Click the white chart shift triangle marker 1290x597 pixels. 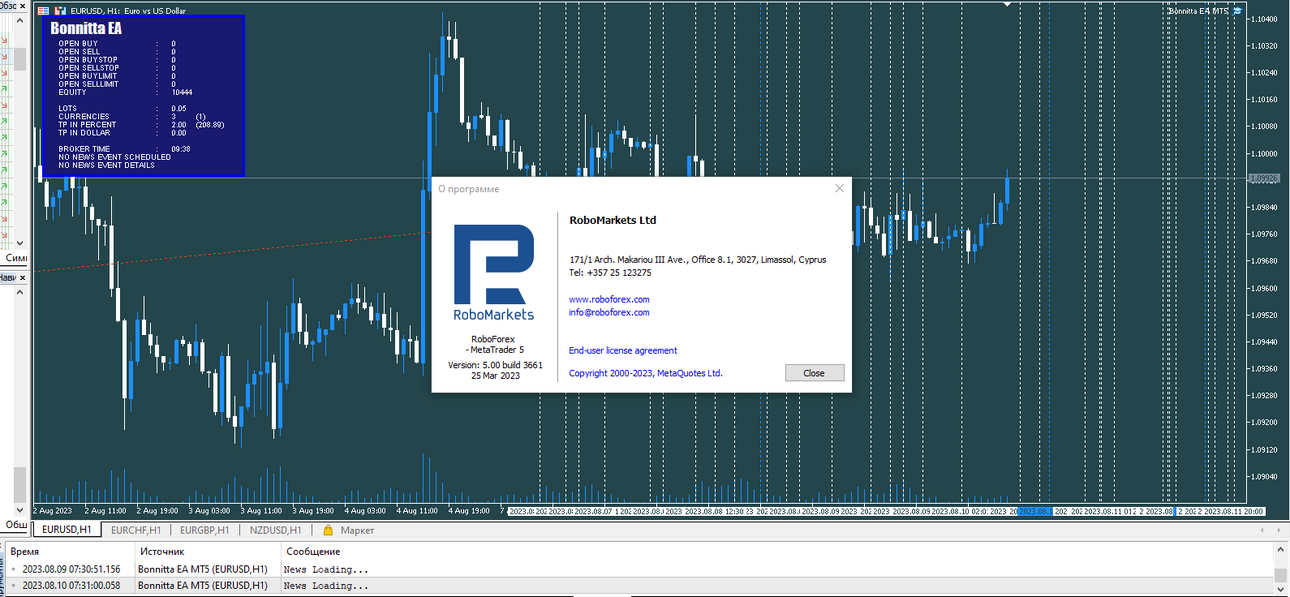pos(1009,4)
